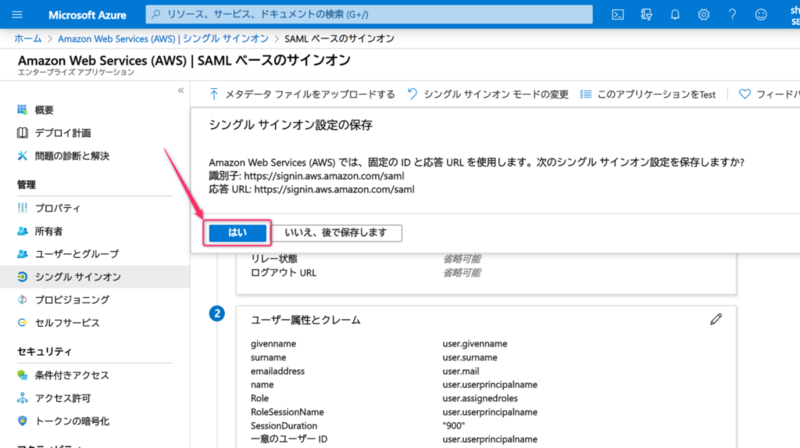Screen dimensions: 800x448
Task: Click the SessionDuration "900" value
Action: click(454, 426)
